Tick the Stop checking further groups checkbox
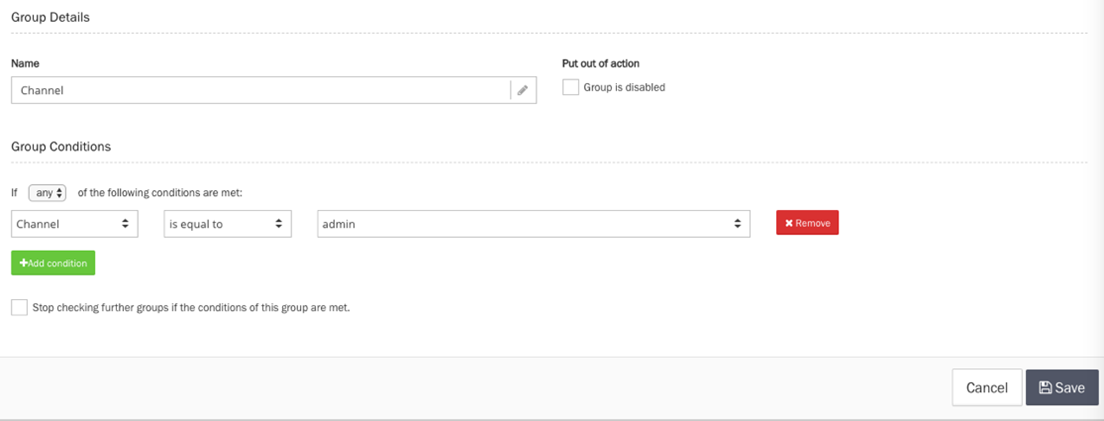This screenshot has width=1104, height=421. click(x=19, y=308)
